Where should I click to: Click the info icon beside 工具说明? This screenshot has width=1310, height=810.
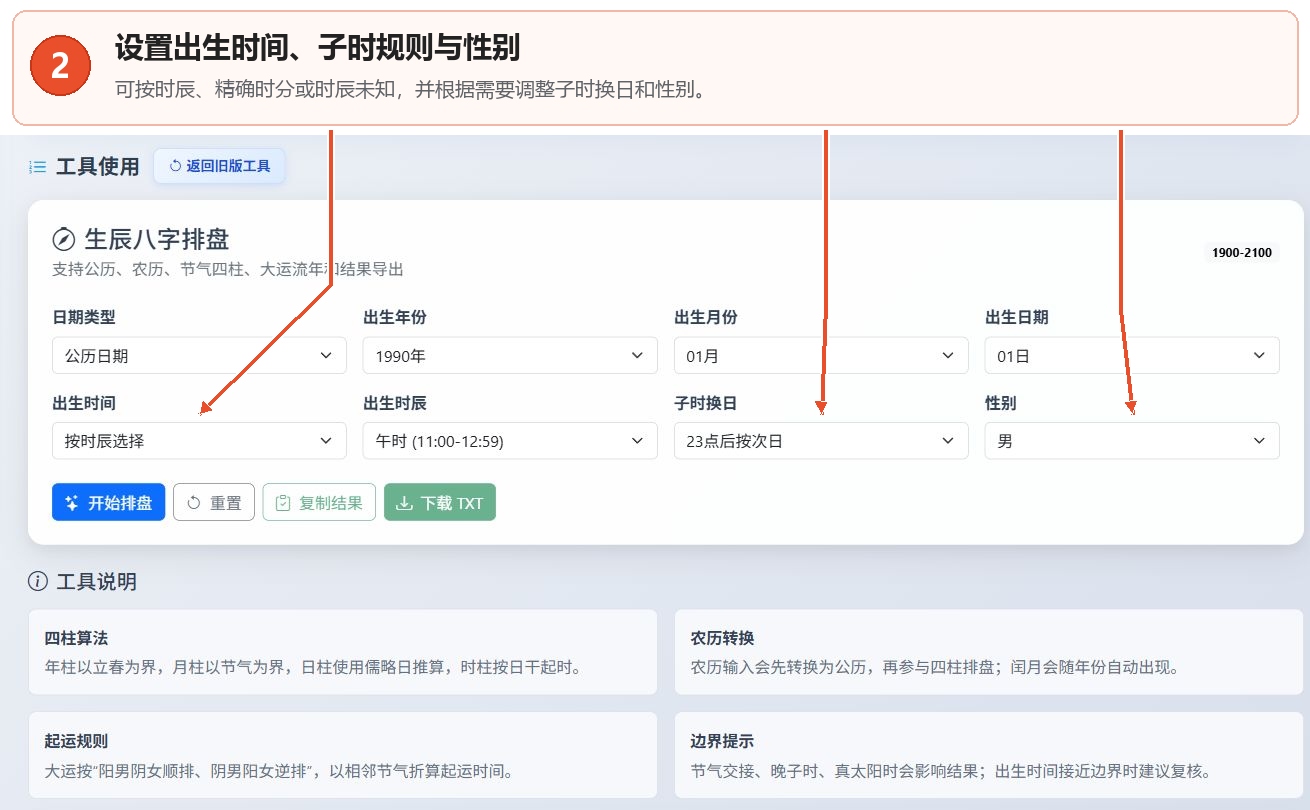38,581
